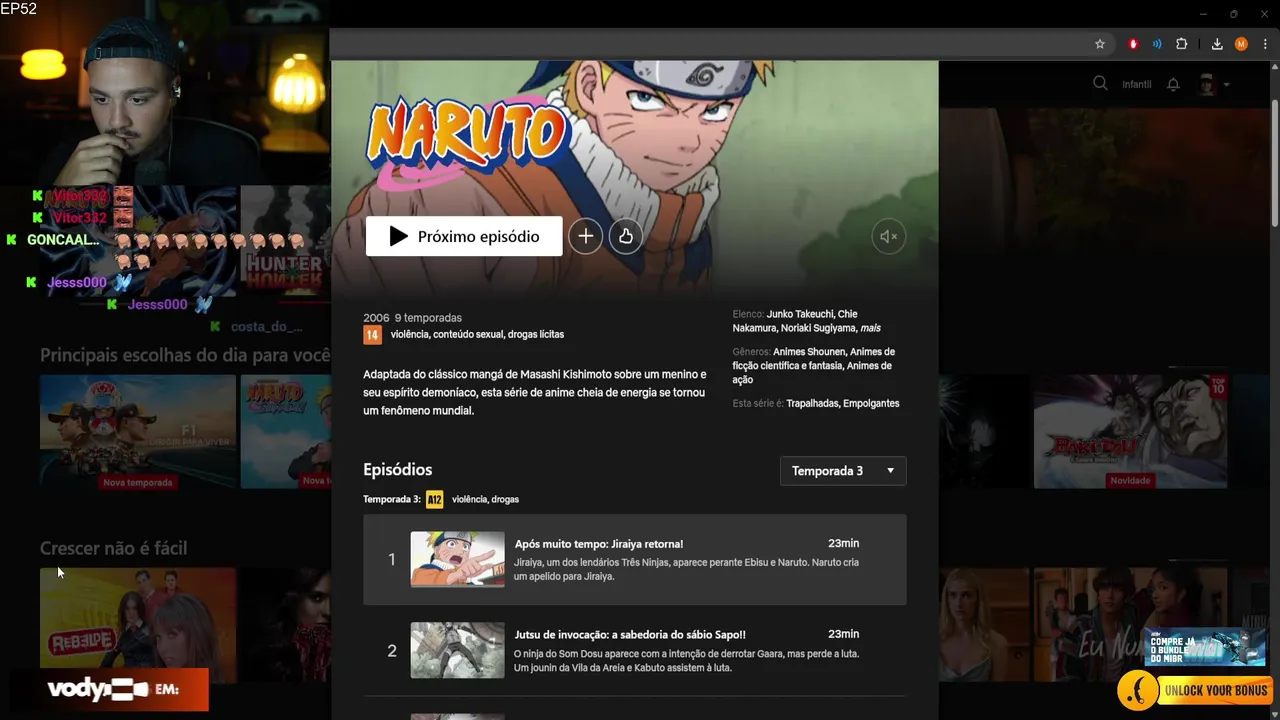Open the Baki card marked Novidade
Image resolution: width=1280 pixels, height=720 pixels.
point(1130,432)
